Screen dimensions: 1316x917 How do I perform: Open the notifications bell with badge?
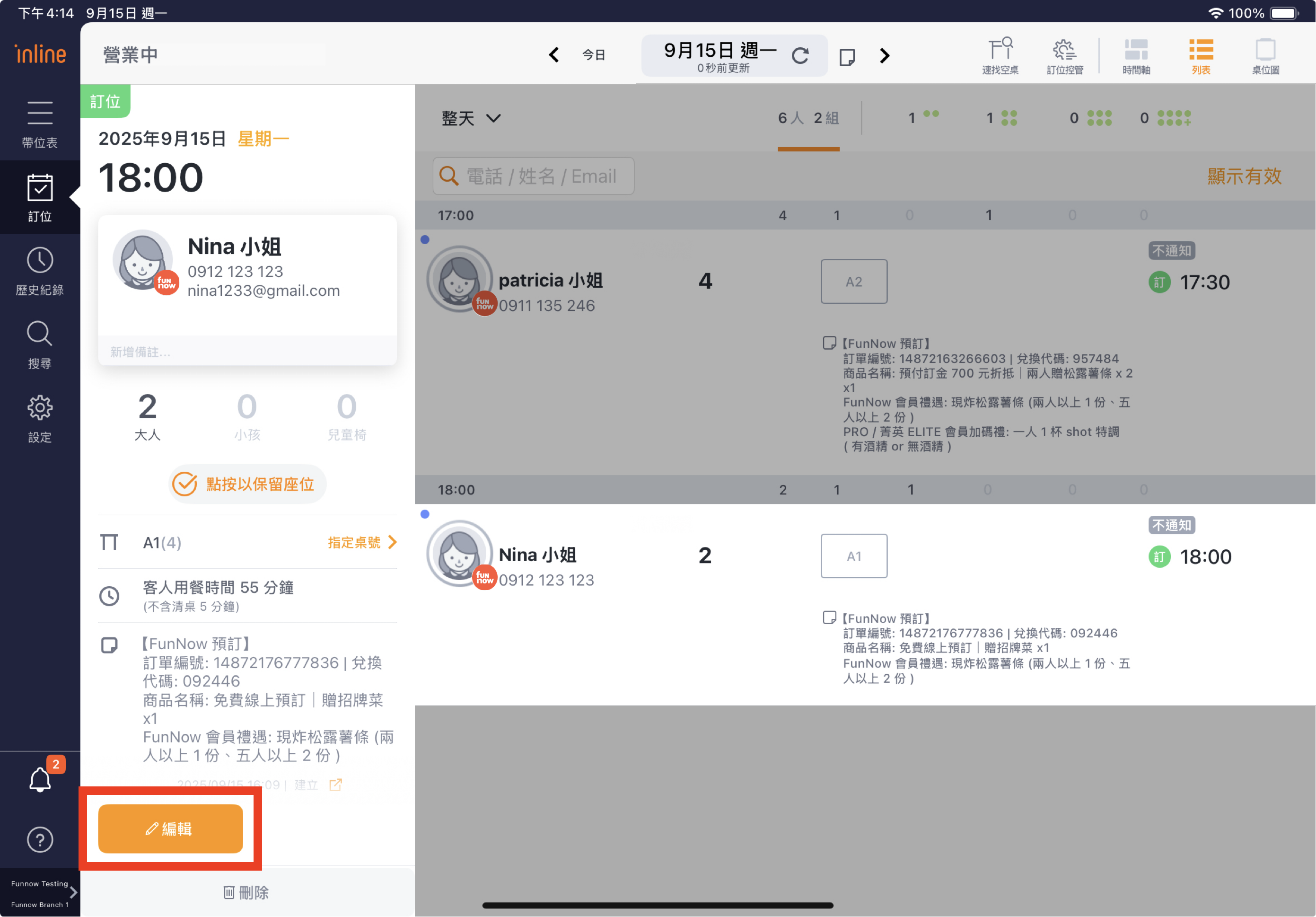click(40, 779)
